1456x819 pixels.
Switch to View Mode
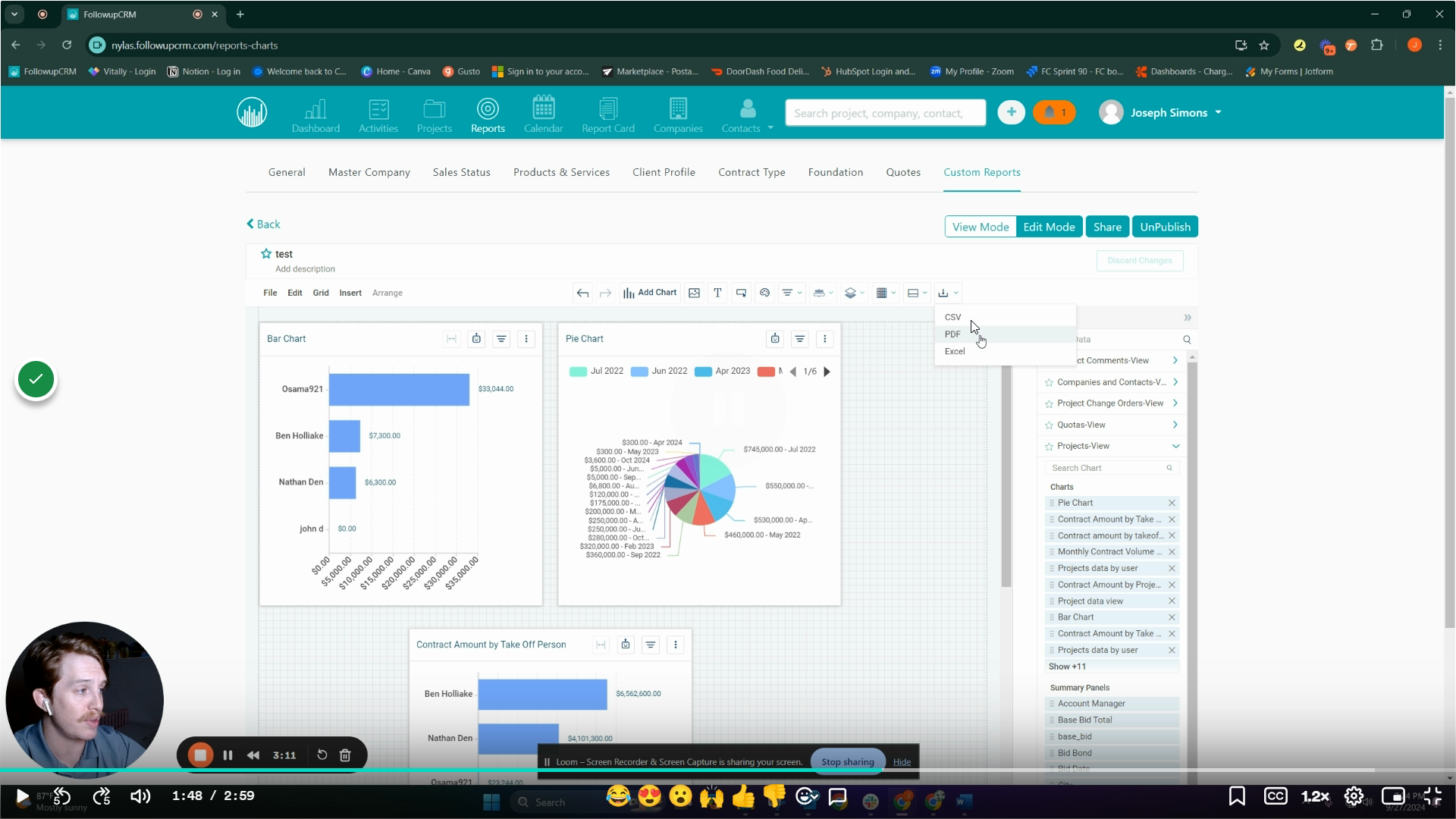(981, 227)
